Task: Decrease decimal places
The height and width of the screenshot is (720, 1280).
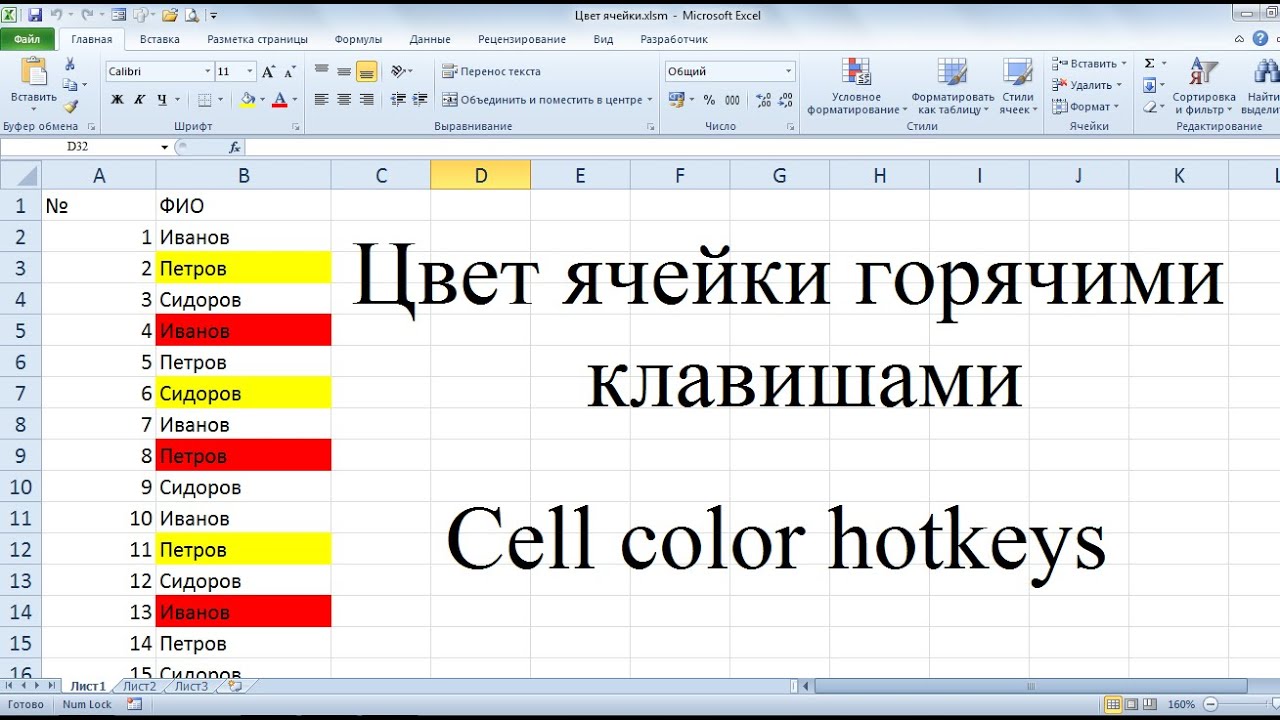Action: point(786,100)
